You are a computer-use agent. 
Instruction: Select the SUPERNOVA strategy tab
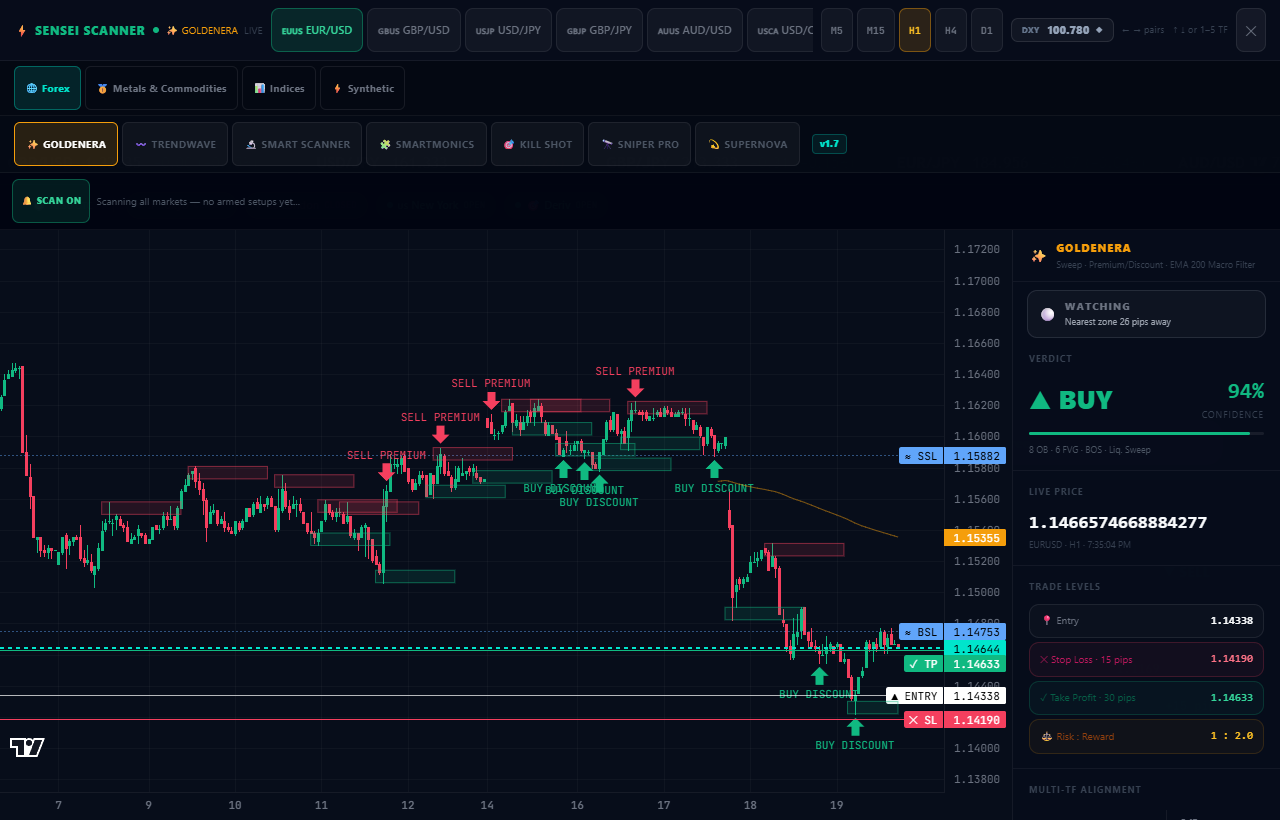point(747,144)
